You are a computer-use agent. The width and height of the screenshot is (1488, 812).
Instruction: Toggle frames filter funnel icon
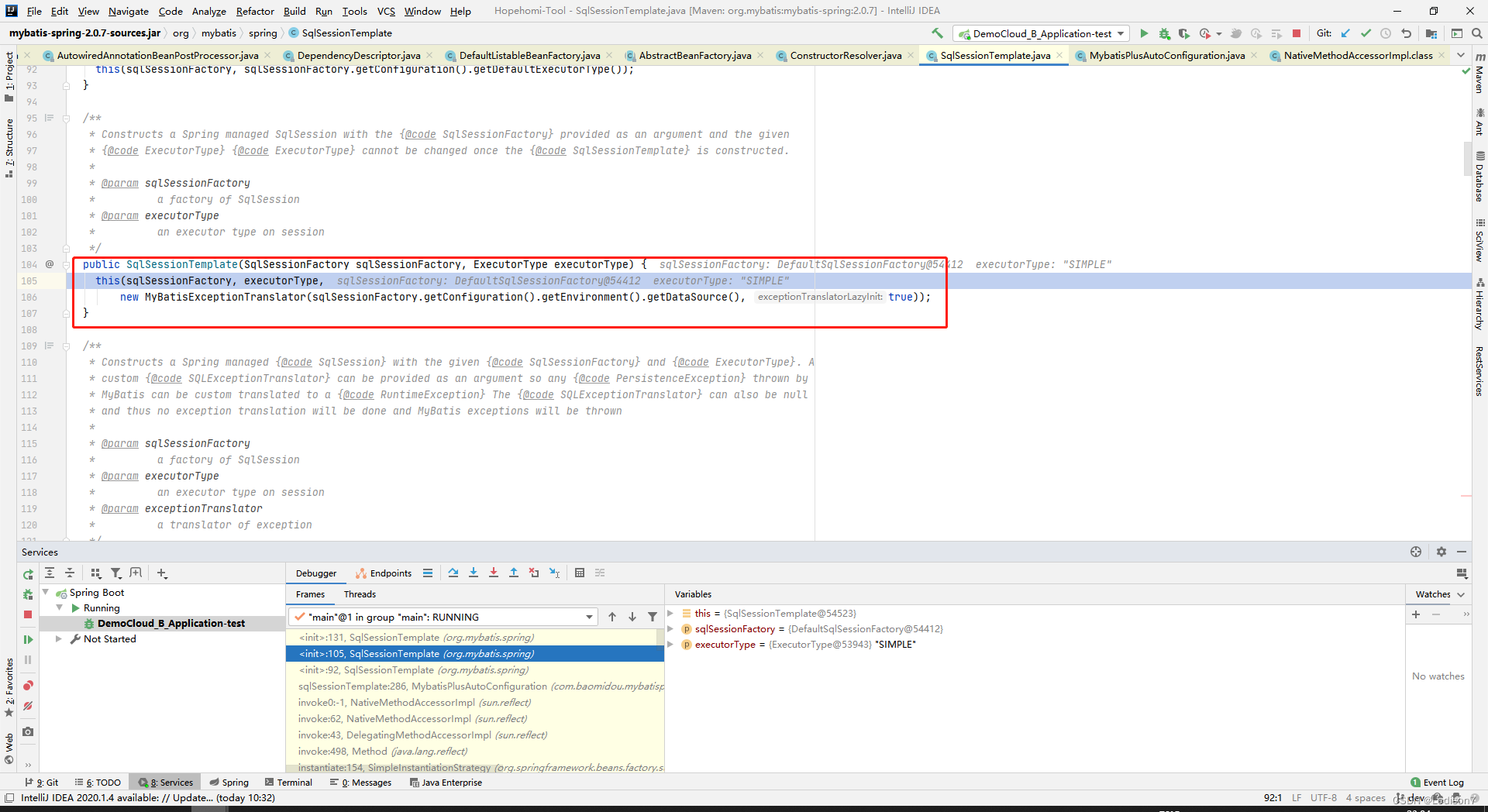(653, 617)
